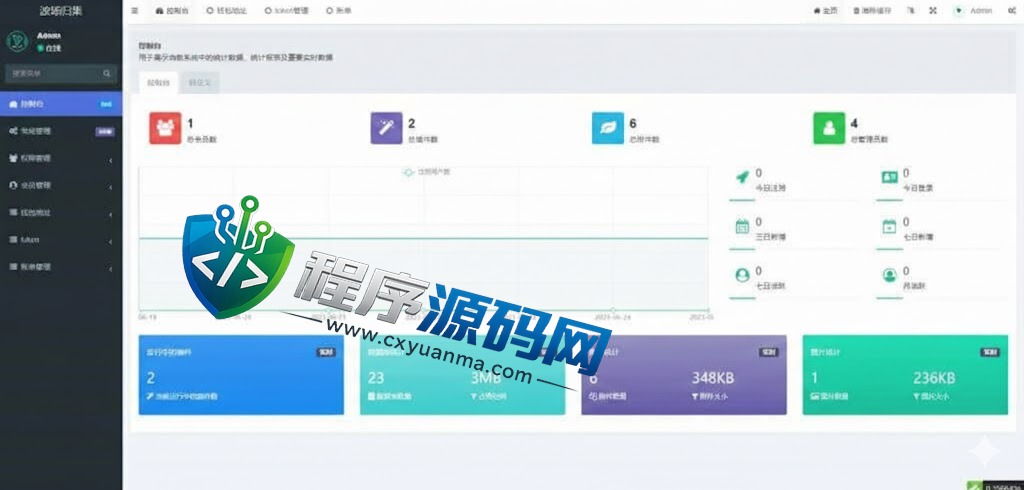1024x490 pixels.
Task: Open the language switch icon in header
Action: click(x=910, y=11)
